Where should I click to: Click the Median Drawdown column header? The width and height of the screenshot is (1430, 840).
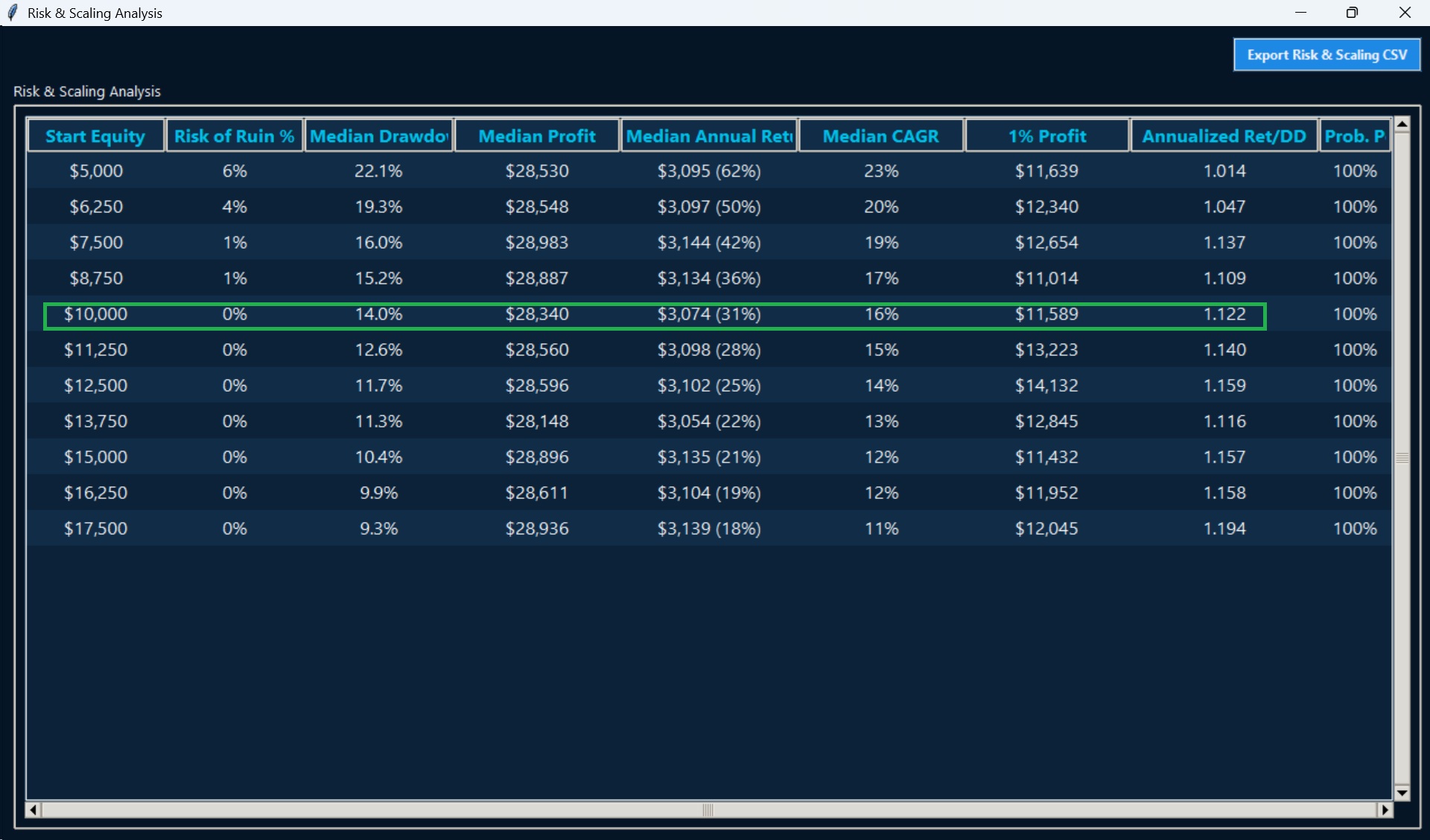point(379,136)
